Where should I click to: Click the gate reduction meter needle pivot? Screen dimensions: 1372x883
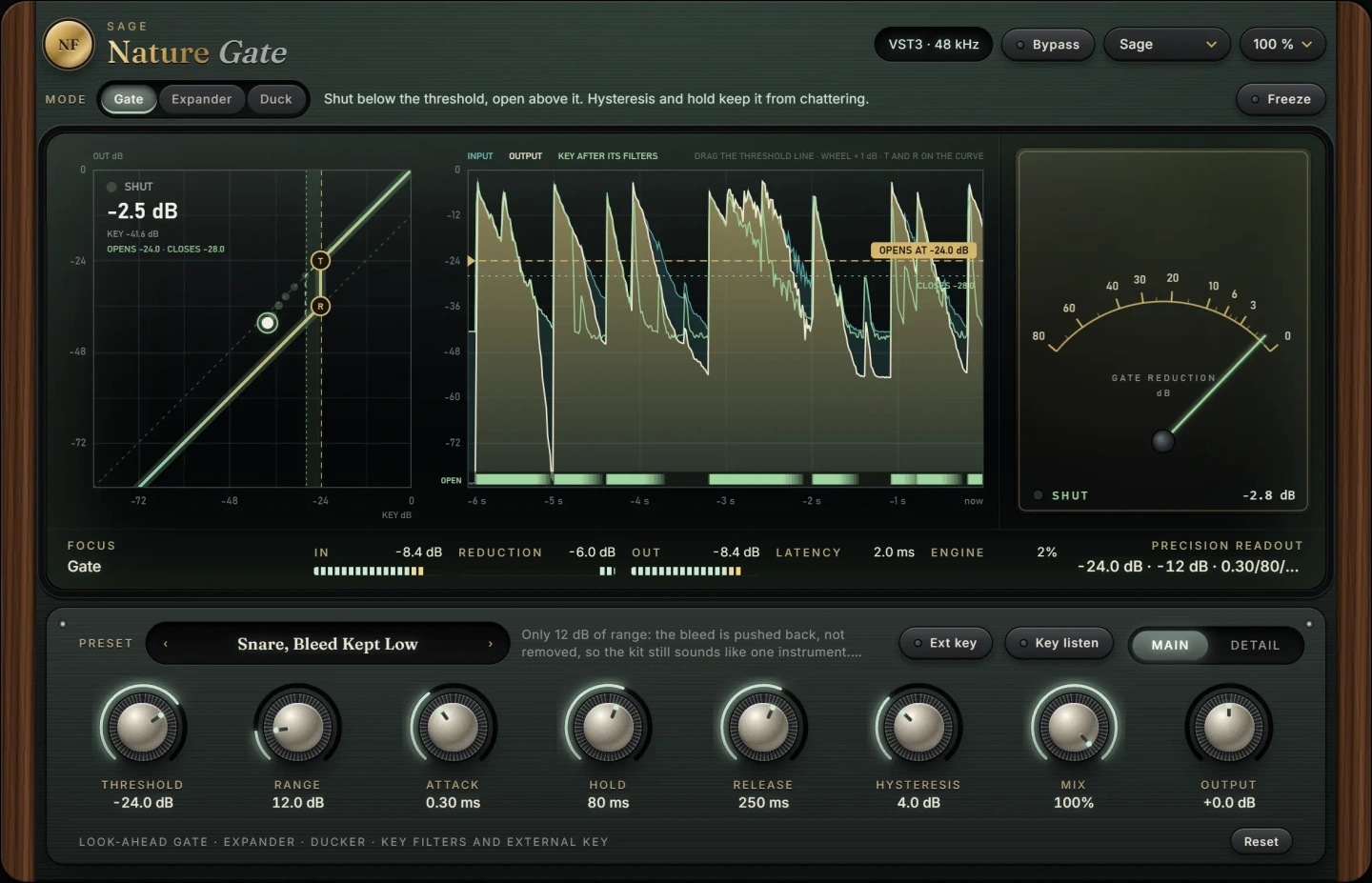click(1163, 441)
